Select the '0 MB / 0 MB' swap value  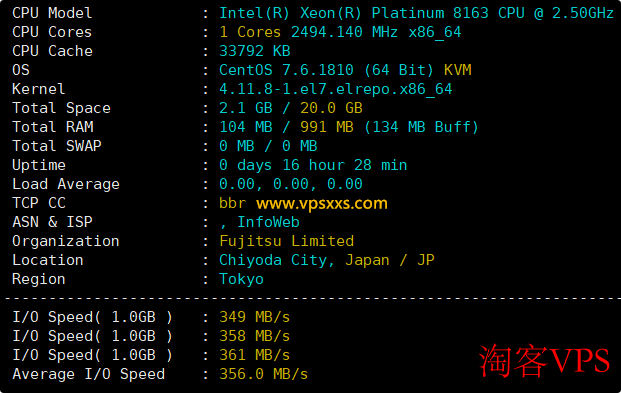[268, 146]
